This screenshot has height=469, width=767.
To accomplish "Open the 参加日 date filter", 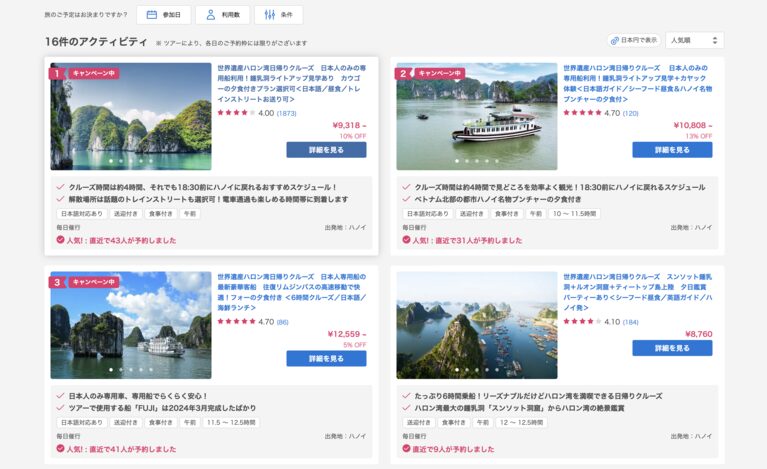I will point(162,15).
